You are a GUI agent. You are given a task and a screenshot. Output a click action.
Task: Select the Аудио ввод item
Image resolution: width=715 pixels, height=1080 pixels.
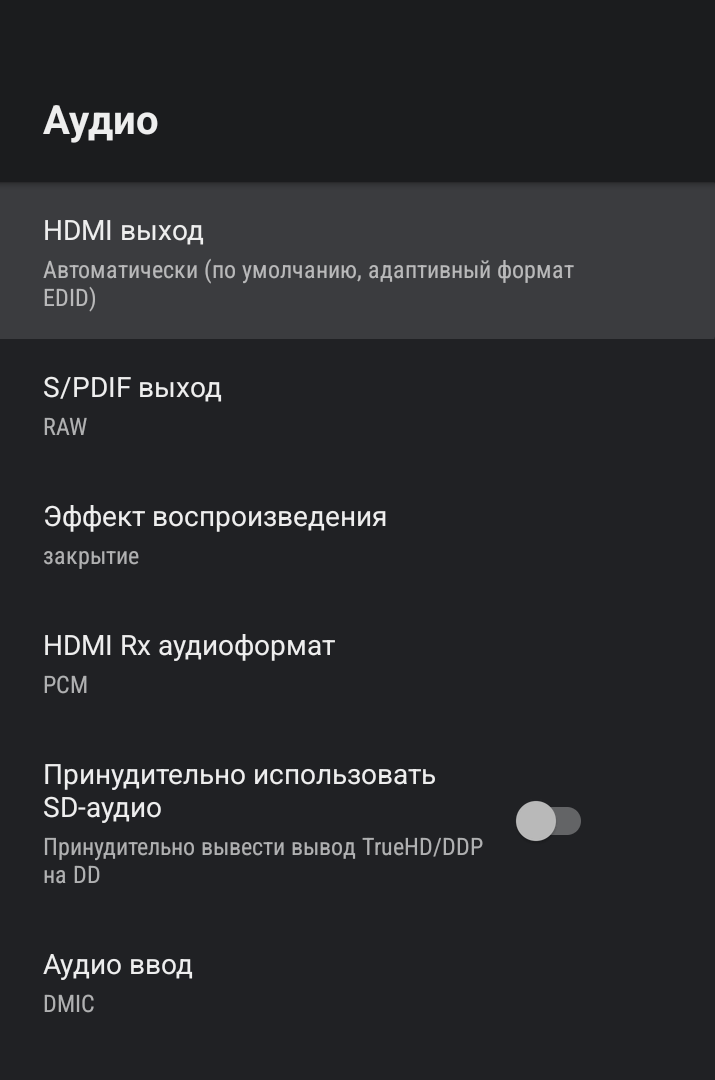click(x=357, y=983)
